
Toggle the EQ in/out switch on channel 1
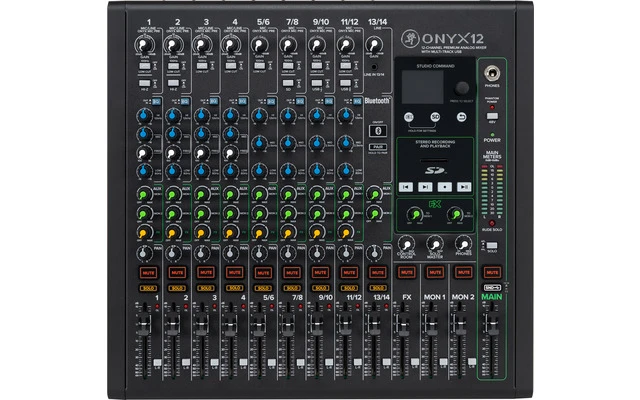coord(156,101)
